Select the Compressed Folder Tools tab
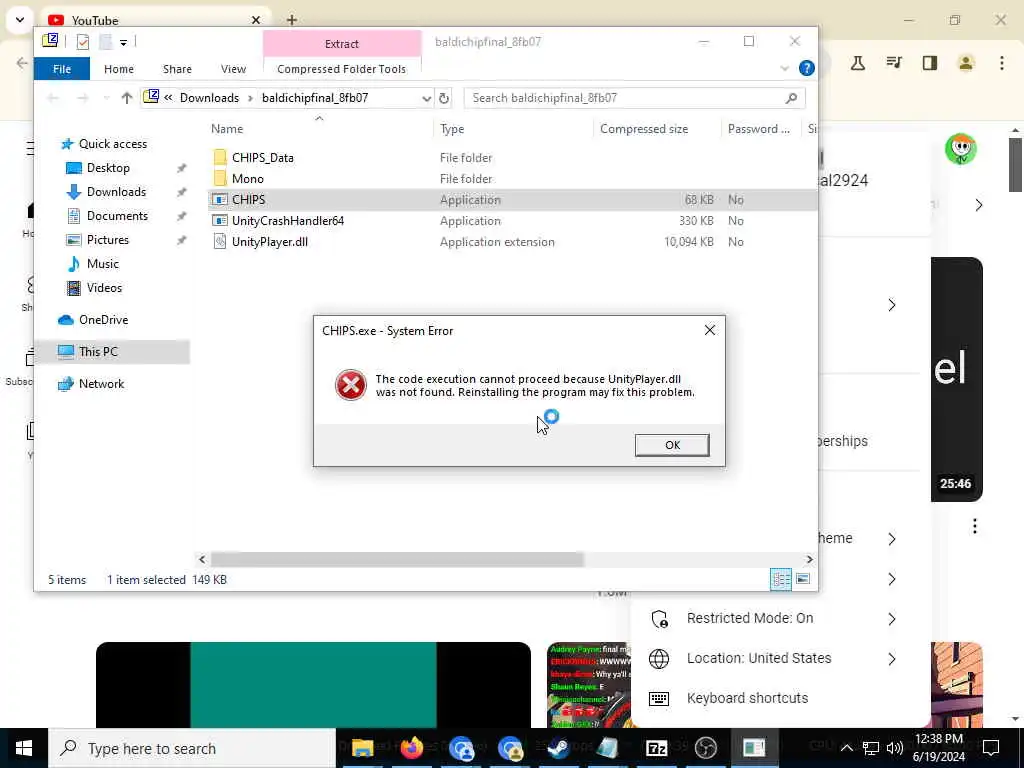 pyautogui.click(x=342, y=69)
